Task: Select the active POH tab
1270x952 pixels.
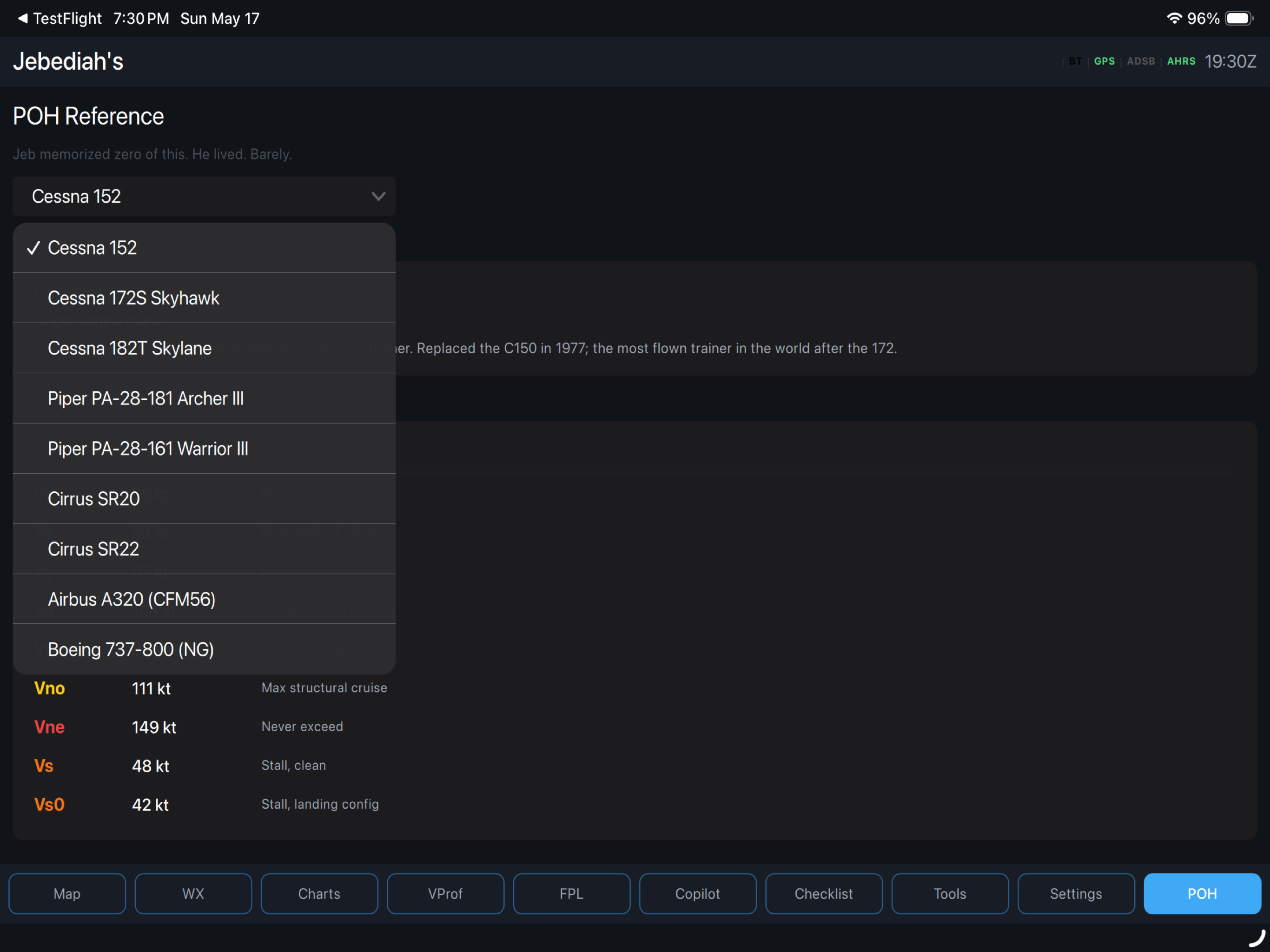Action: [x=1202, y=893]
